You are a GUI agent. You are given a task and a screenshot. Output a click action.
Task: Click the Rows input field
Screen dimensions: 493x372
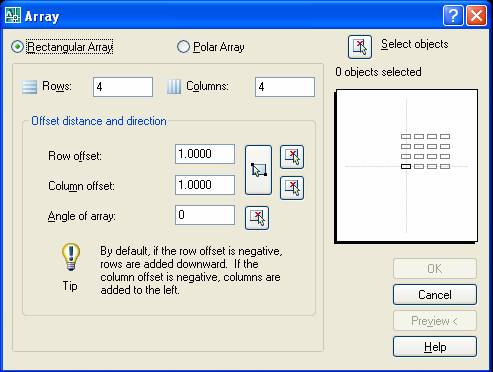click(123, 87)
